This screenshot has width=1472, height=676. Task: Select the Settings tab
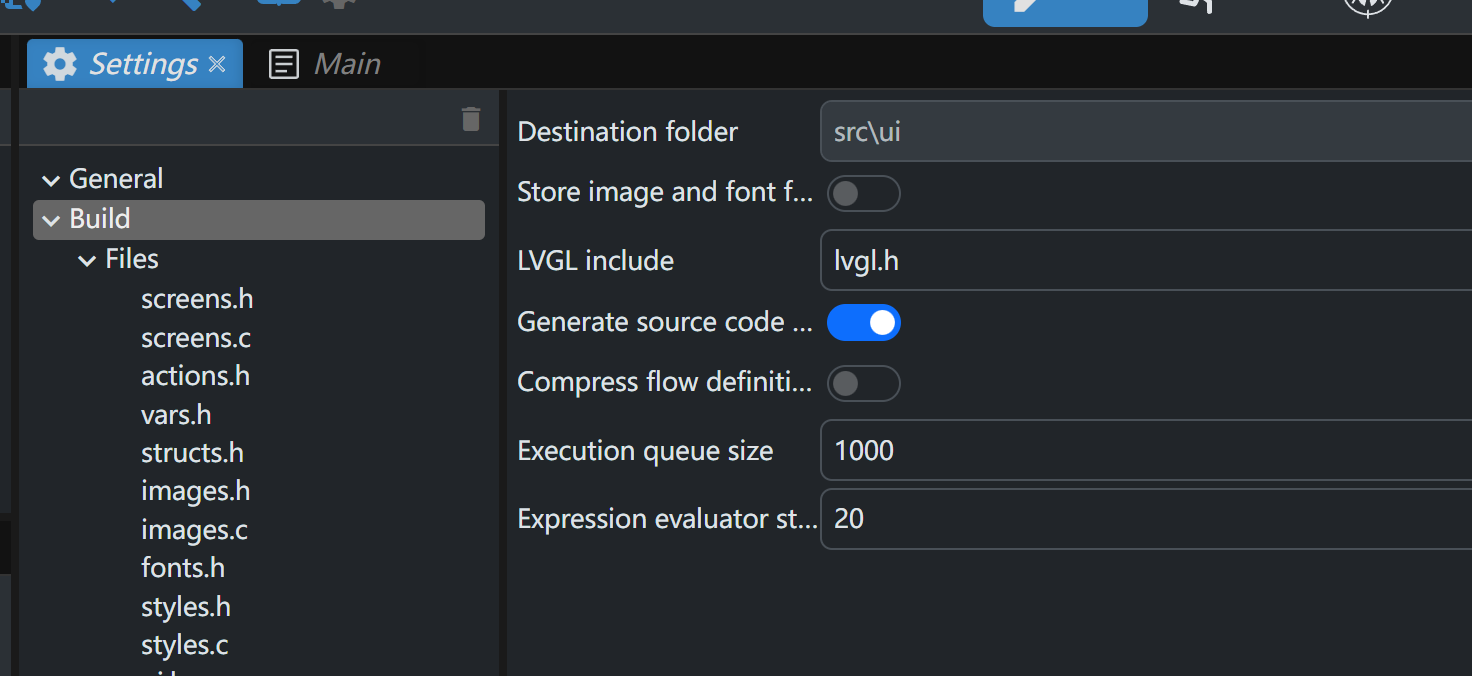pyautogui.click(x=143, y=65)
